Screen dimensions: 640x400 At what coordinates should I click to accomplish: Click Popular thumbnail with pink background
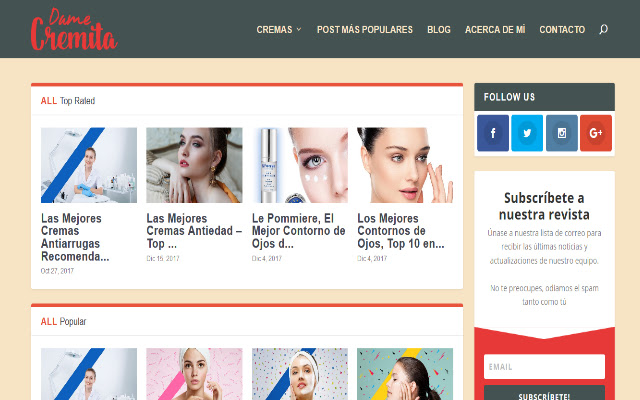pos(194,374)
